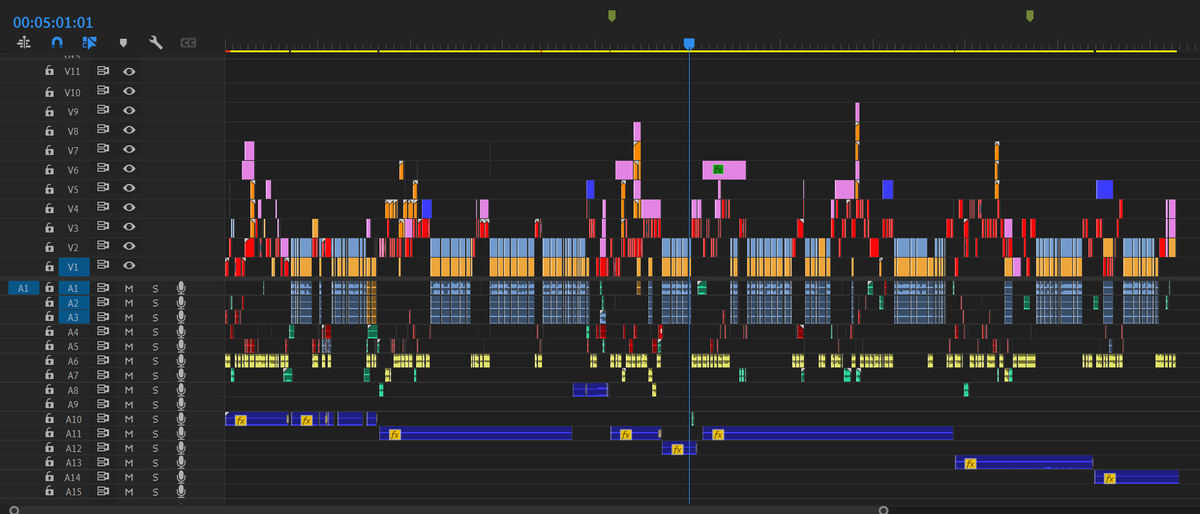Toggle sync lock on A13
The height and width of the screenshot is (514, 1200).
pyautogui.click(x=102, y=463)
